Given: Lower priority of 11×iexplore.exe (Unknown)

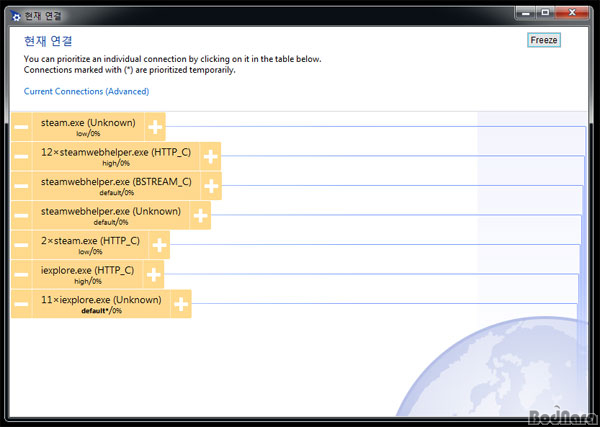Looking at the screenshot, I should 21,303.
